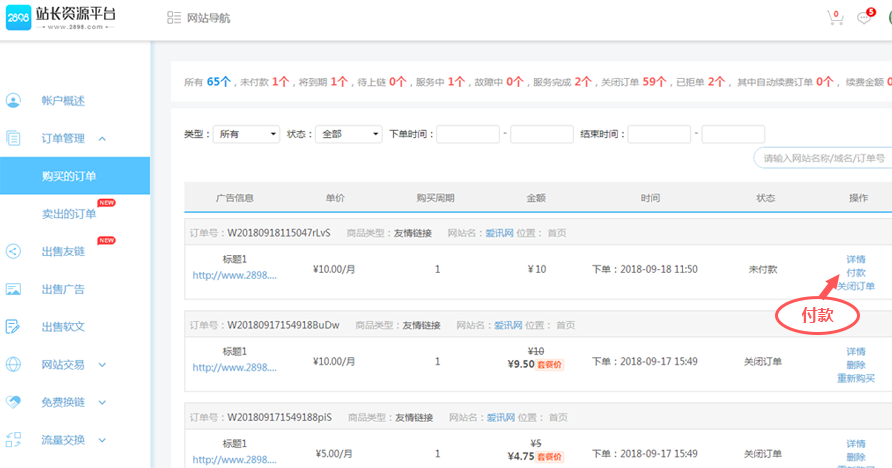Viewport: 892px width, 468px height.
Task: Click the search box for 网站名称/域名/订单号
Action: 823,158
